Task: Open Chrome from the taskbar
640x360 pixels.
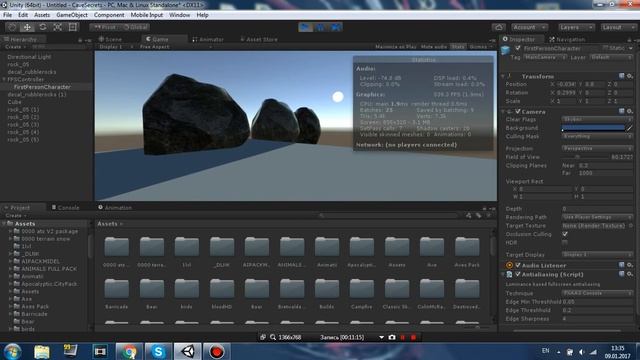Action: point(129,351)
